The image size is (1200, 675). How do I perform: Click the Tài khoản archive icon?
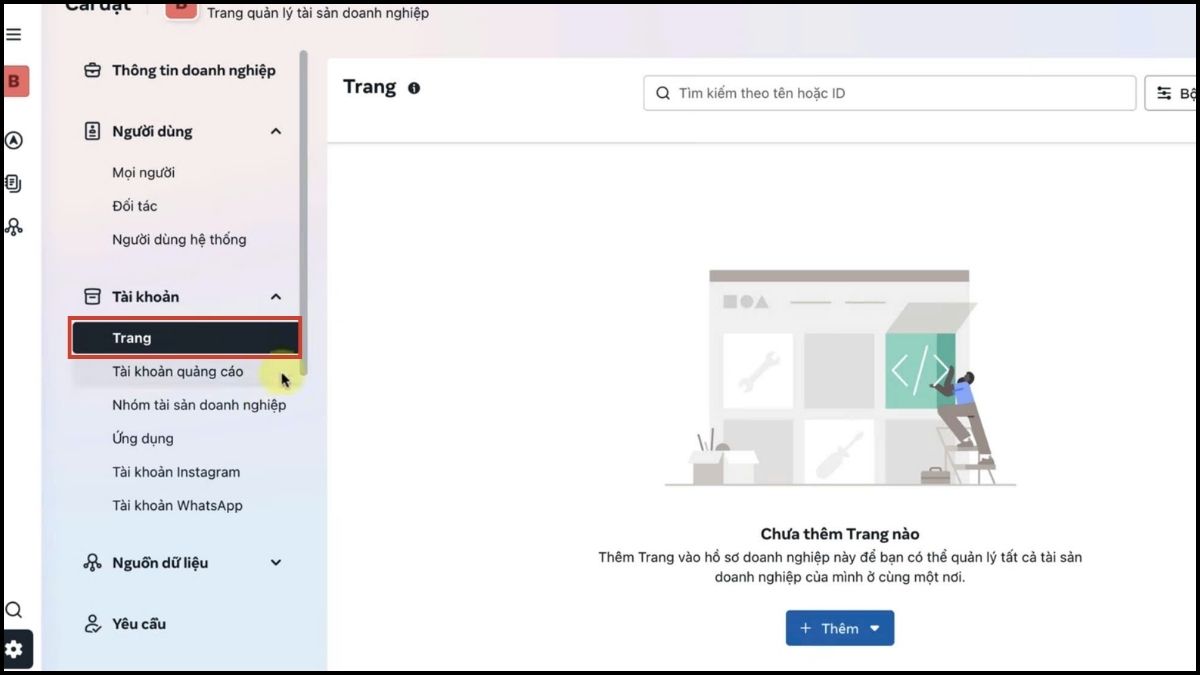click(92, 296)
